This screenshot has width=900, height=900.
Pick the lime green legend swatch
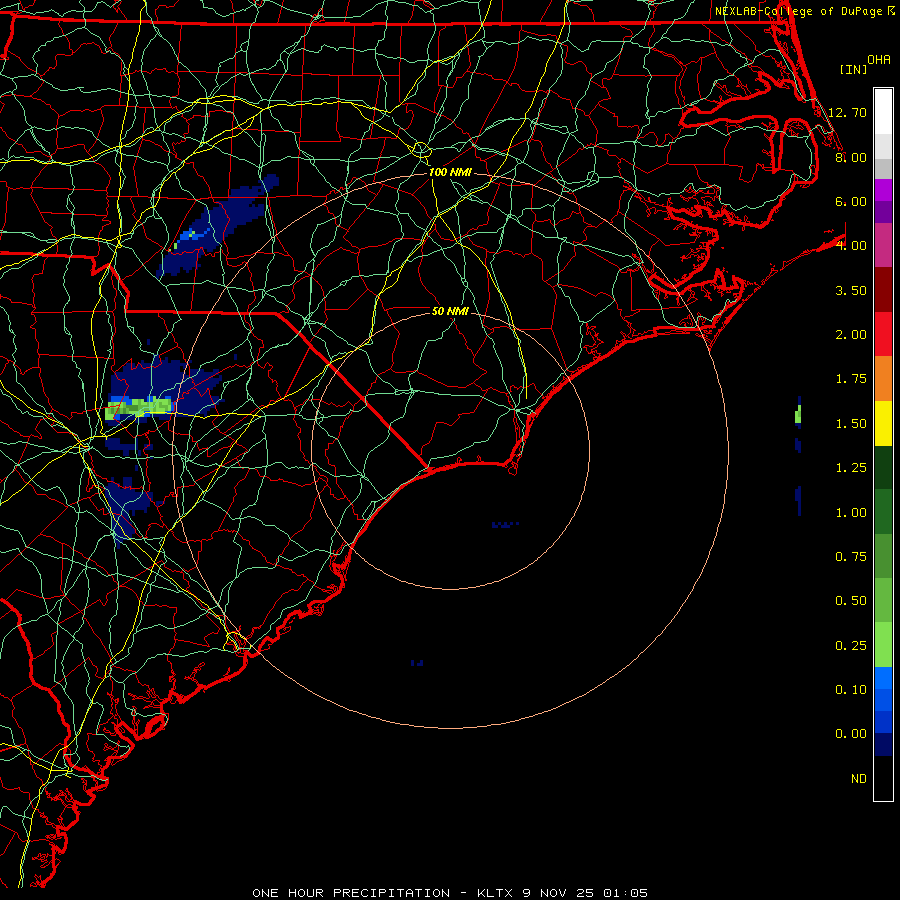[x=883, y=645]
